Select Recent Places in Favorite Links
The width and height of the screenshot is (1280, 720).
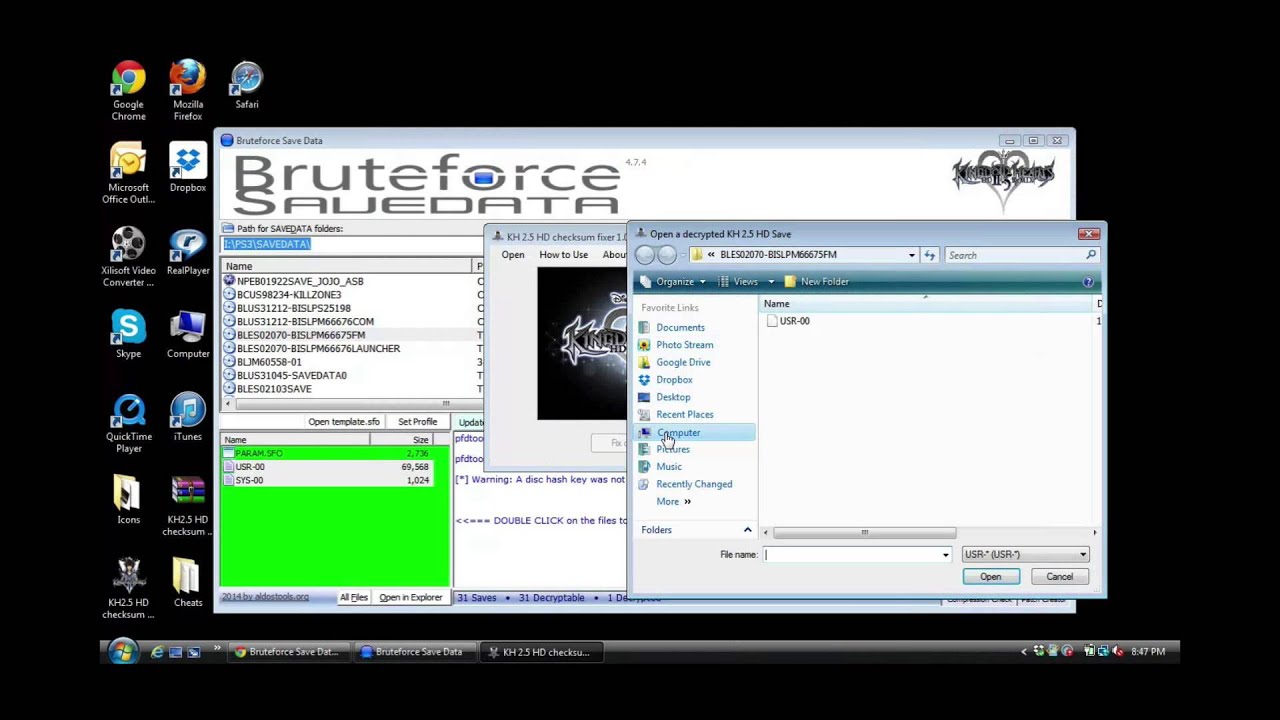point(684,414)
